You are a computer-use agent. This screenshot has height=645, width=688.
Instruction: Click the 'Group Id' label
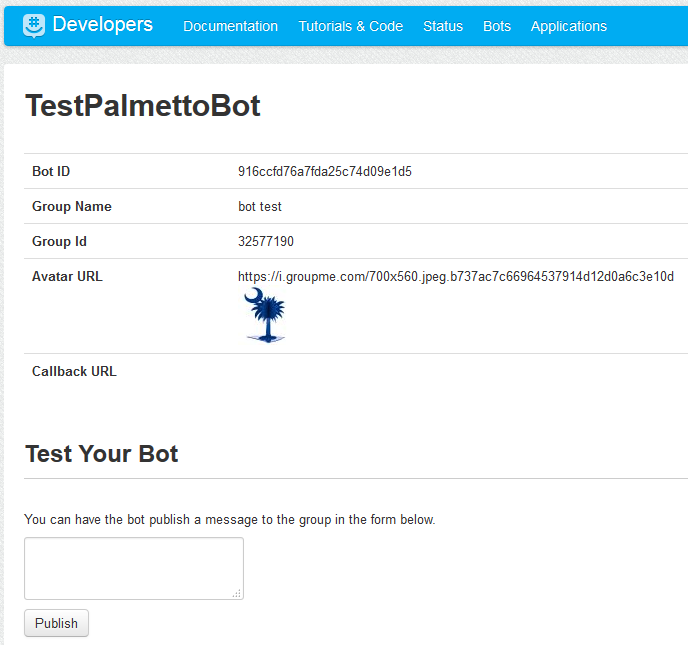(x=59, y=241)
